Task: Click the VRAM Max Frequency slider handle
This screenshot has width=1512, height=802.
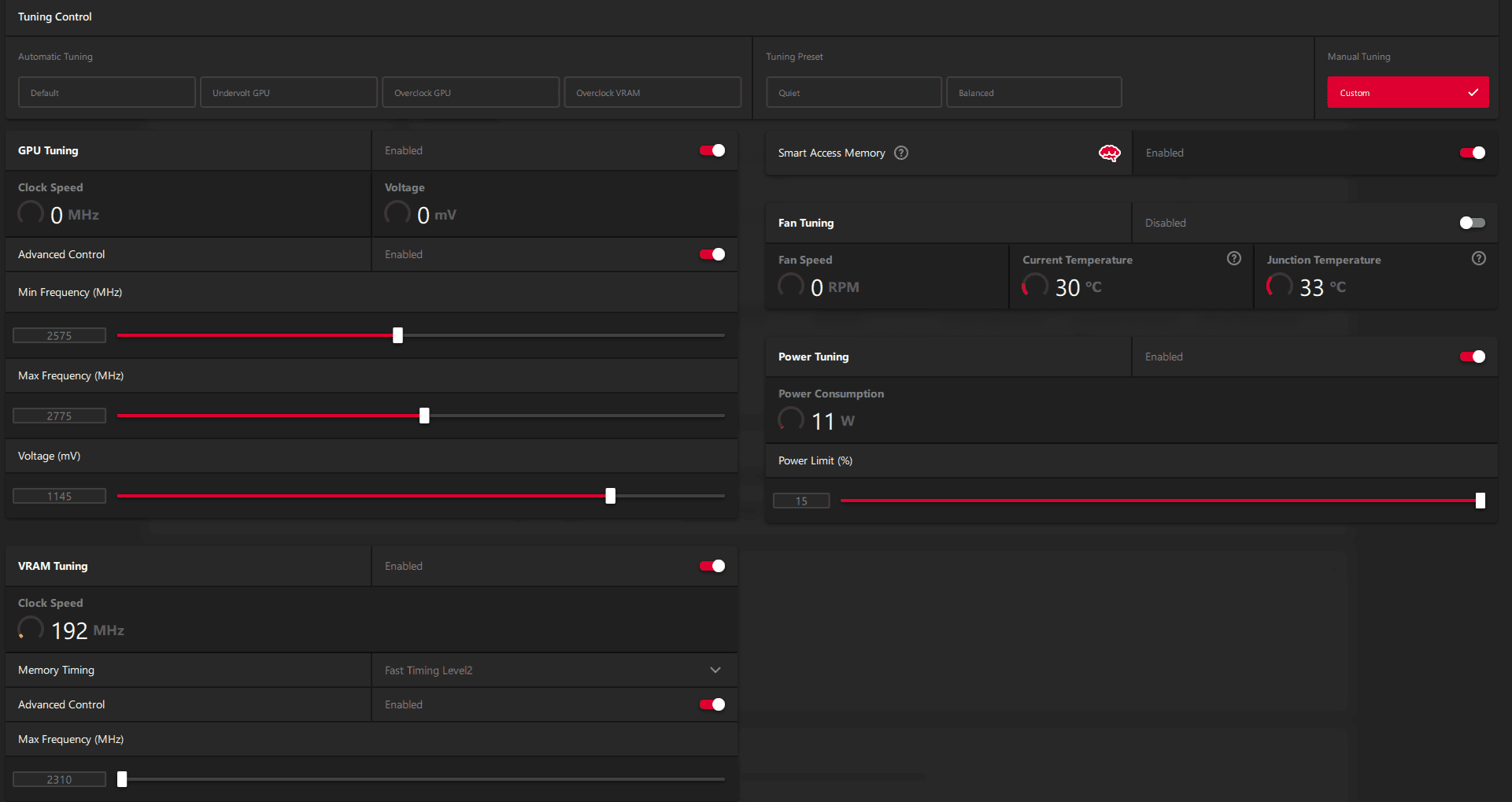Action: point(122,779)
